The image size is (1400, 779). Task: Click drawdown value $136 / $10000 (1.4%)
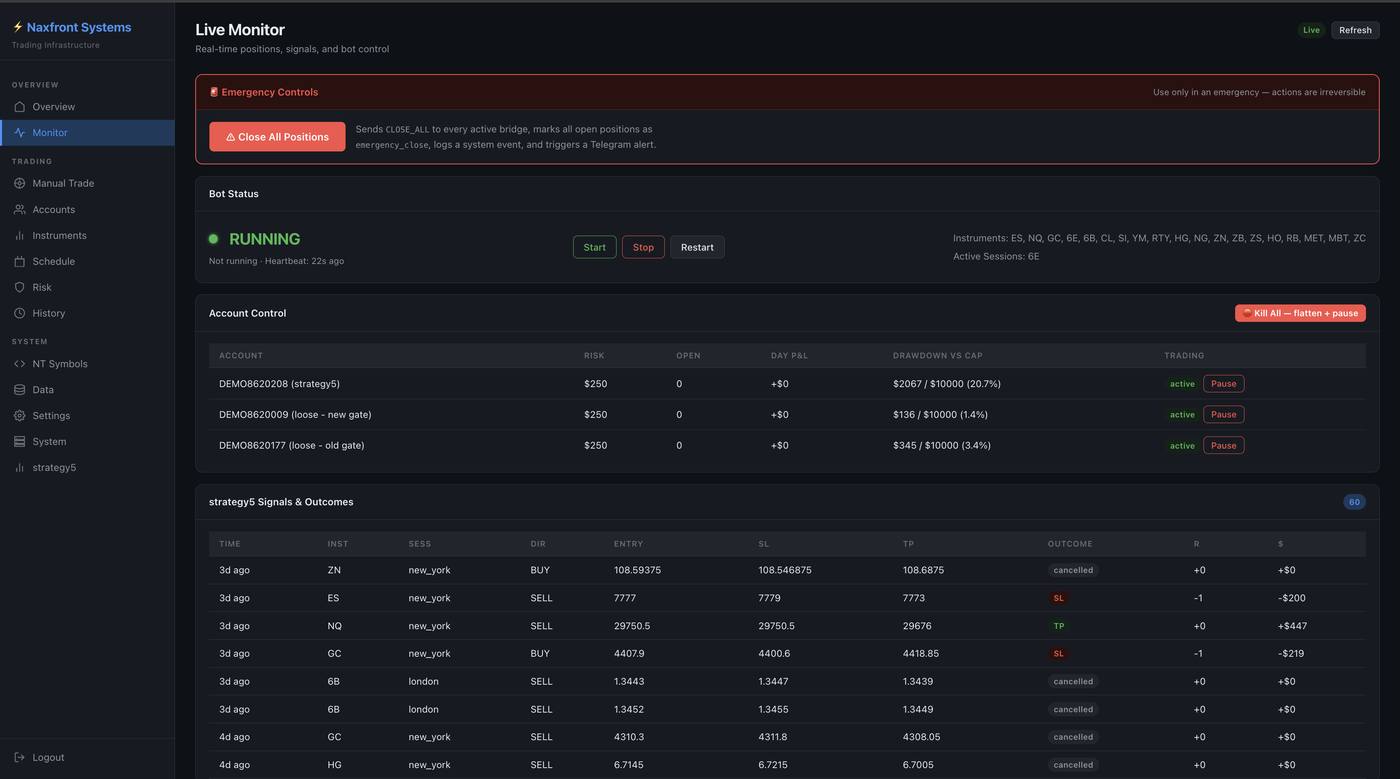pyautogui.click(x=940, y=415)
